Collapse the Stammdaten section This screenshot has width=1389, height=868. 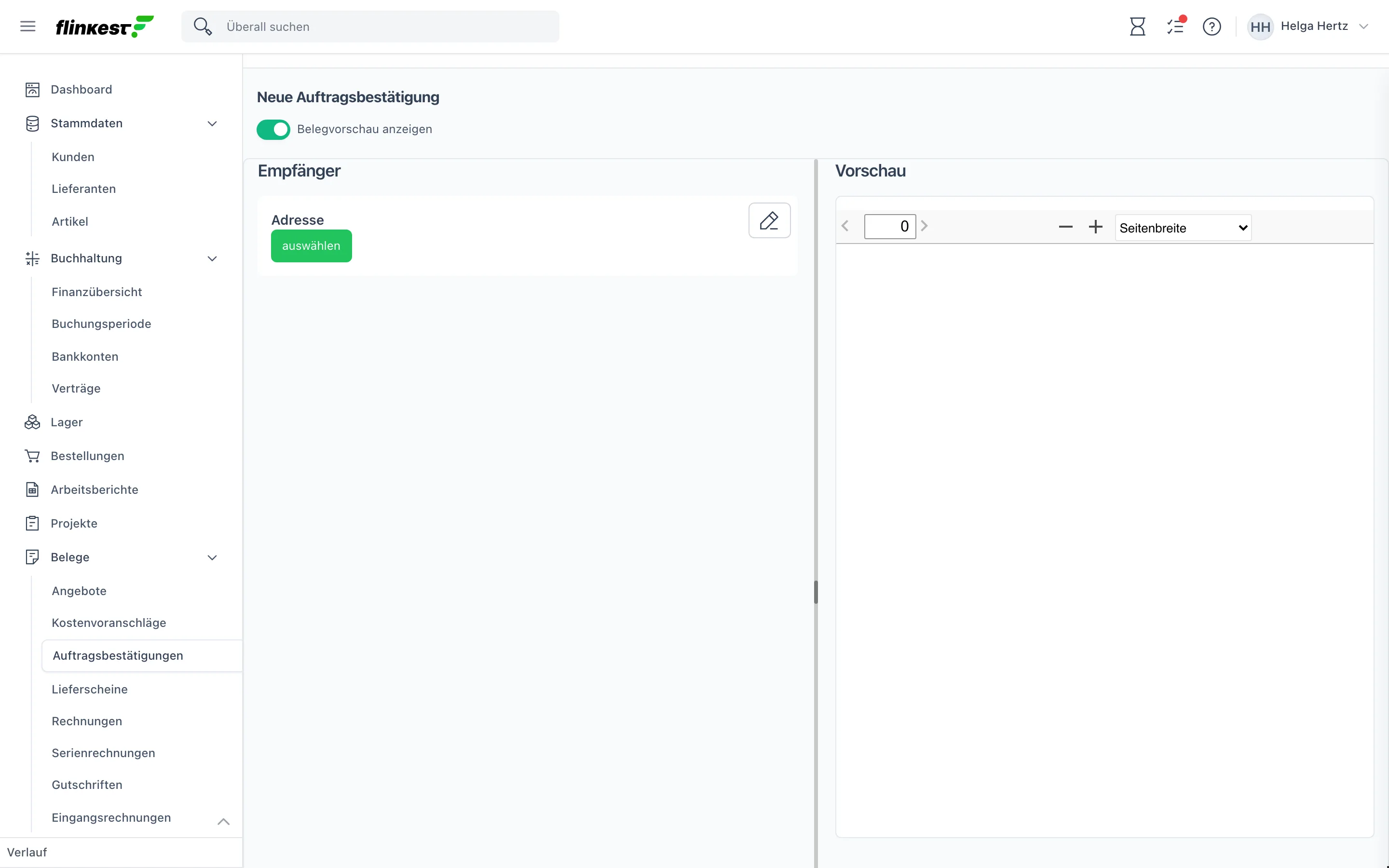click(212, 124)
